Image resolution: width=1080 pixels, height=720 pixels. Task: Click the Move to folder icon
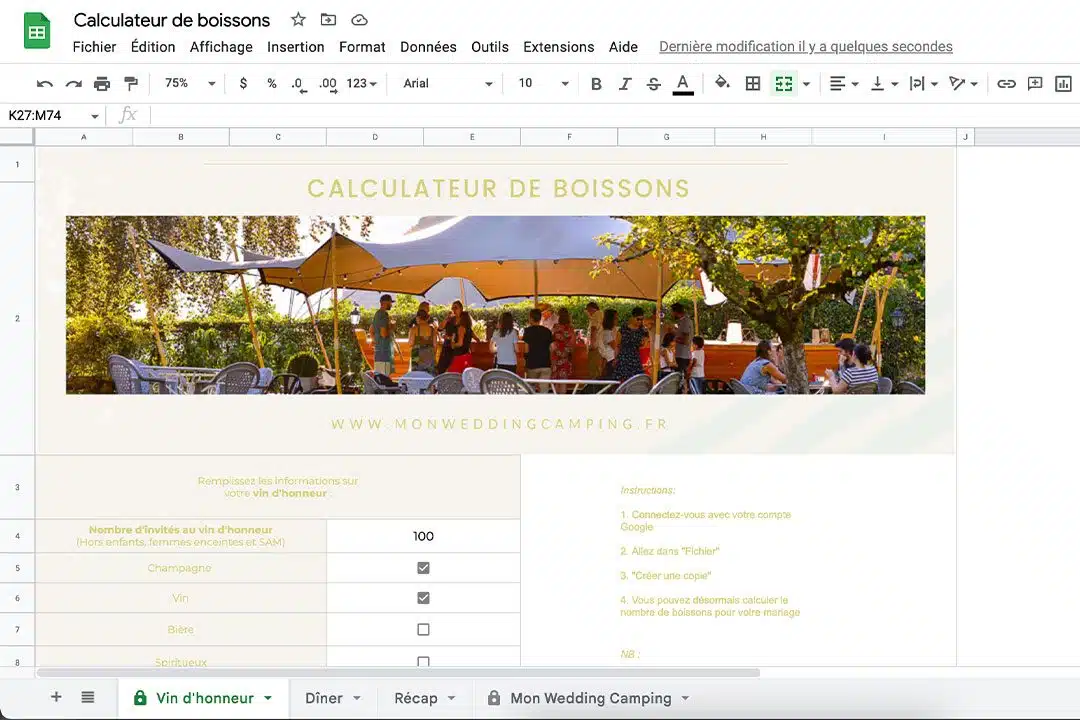(x=329, y=19)
